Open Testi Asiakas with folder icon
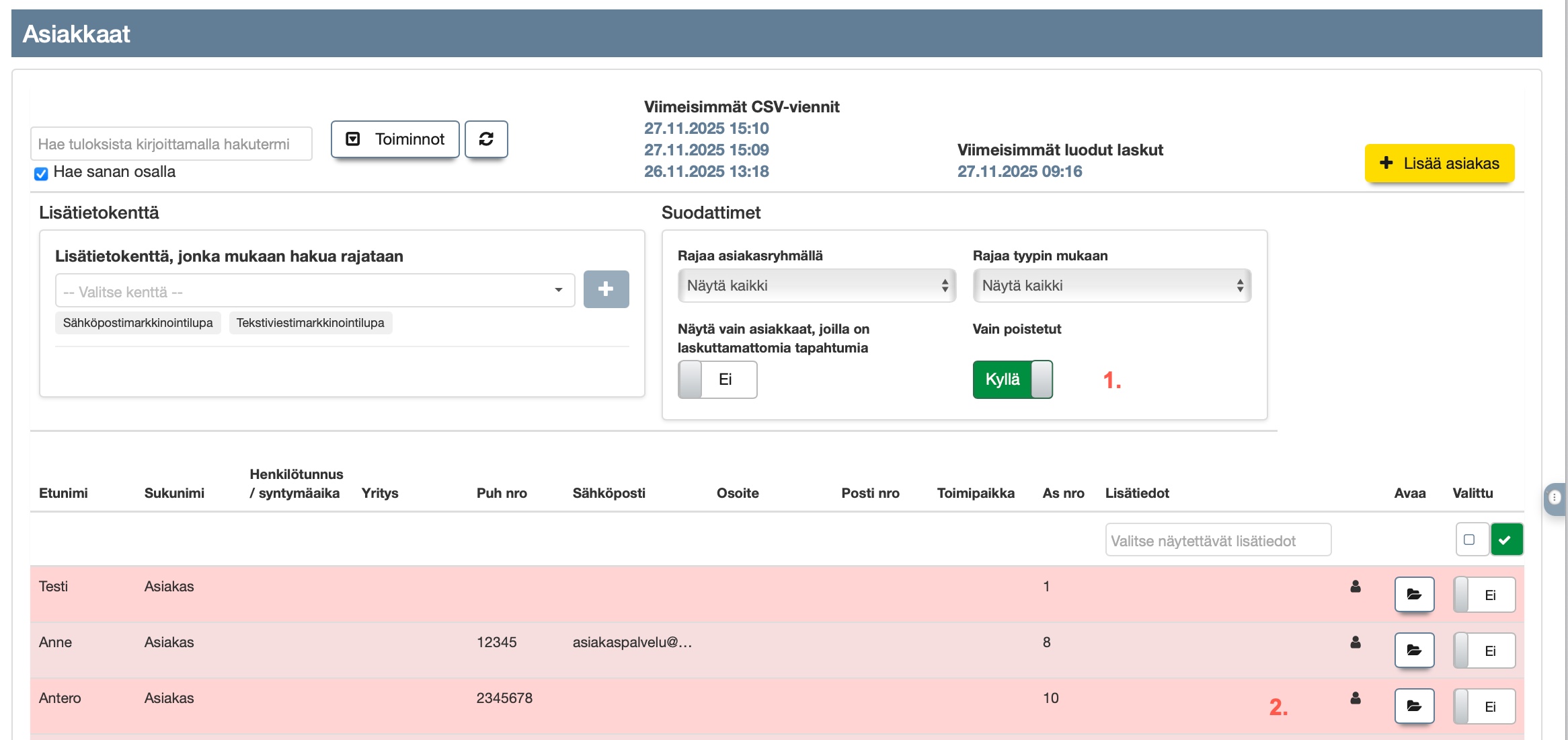This screenshot has width=1568, height=740. click(x=1414, y=595)
